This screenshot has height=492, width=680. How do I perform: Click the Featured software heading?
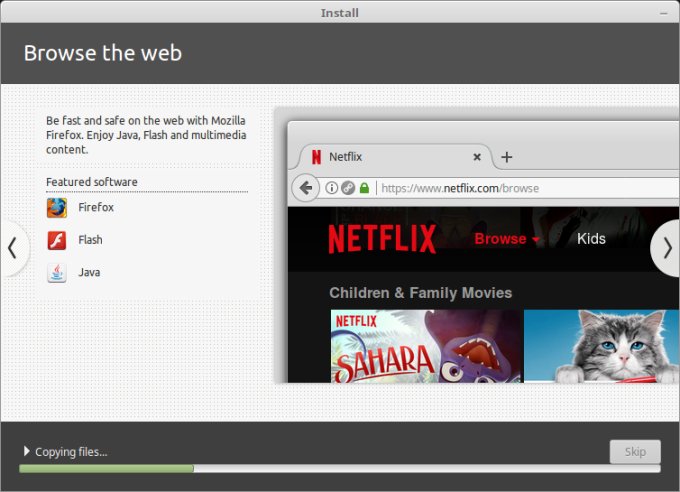click(x=92, y=182)
